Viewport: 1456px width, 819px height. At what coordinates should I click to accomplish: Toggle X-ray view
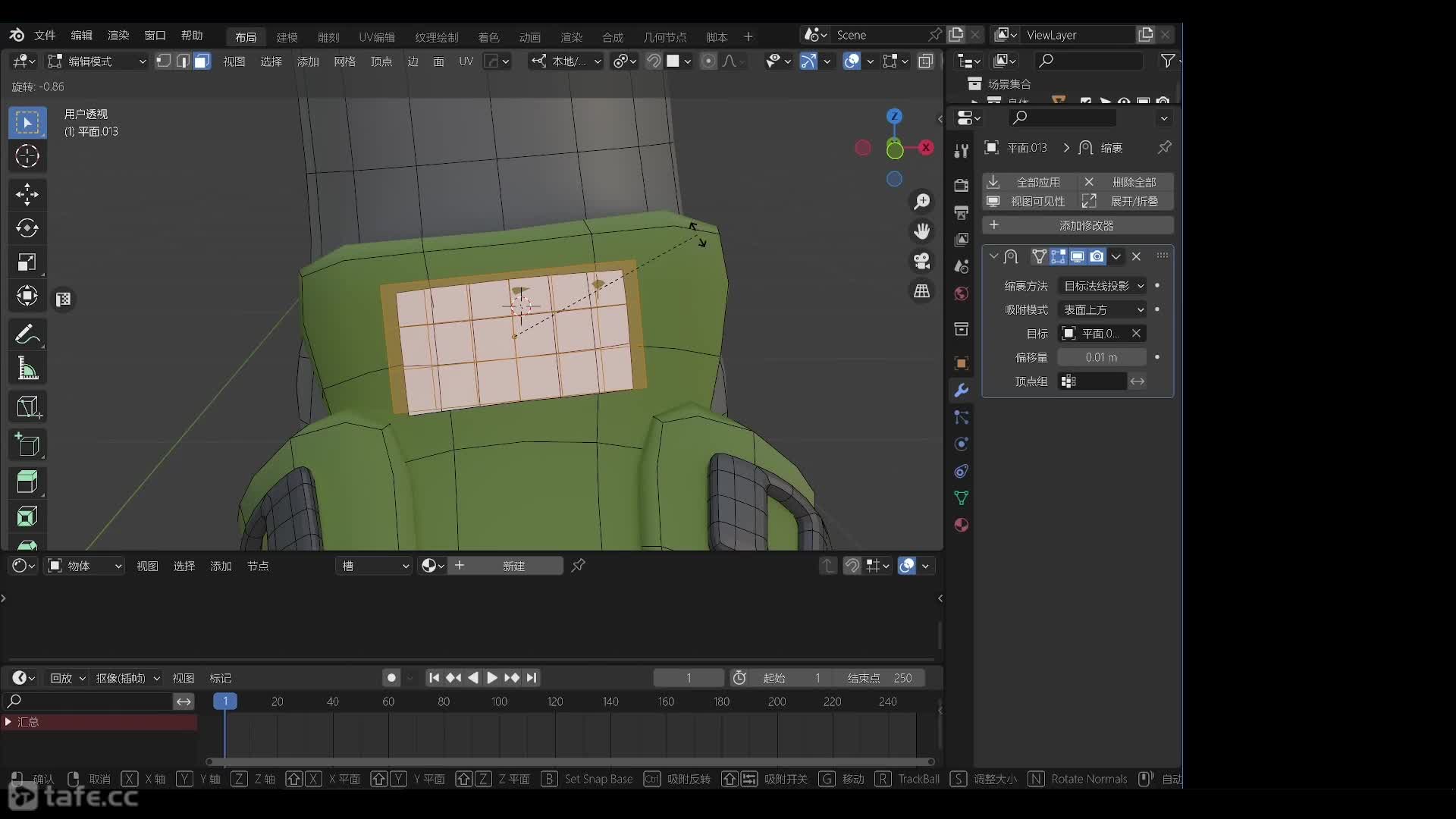pos(925,61)
